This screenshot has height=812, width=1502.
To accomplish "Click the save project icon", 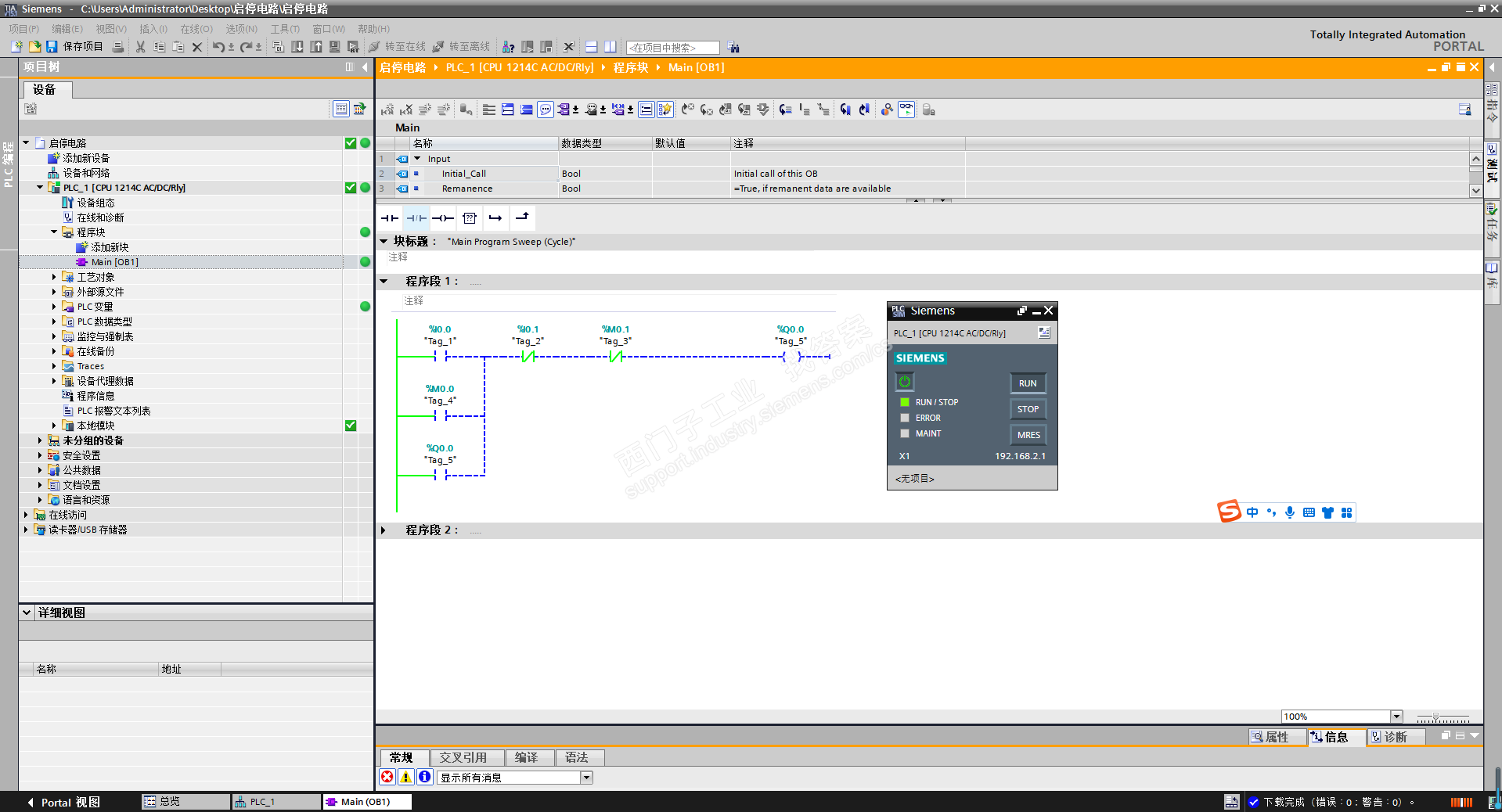I will pos(52,47).
